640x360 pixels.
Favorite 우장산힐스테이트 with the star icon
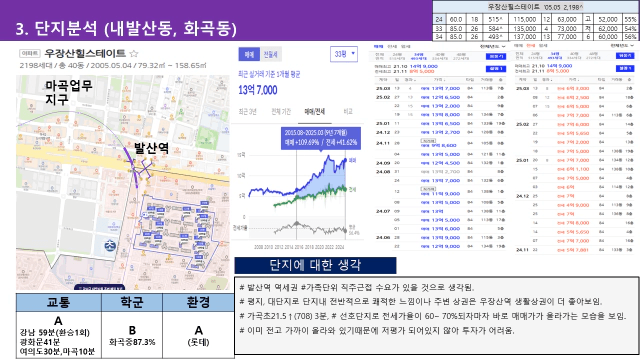[x=134, y=53]
